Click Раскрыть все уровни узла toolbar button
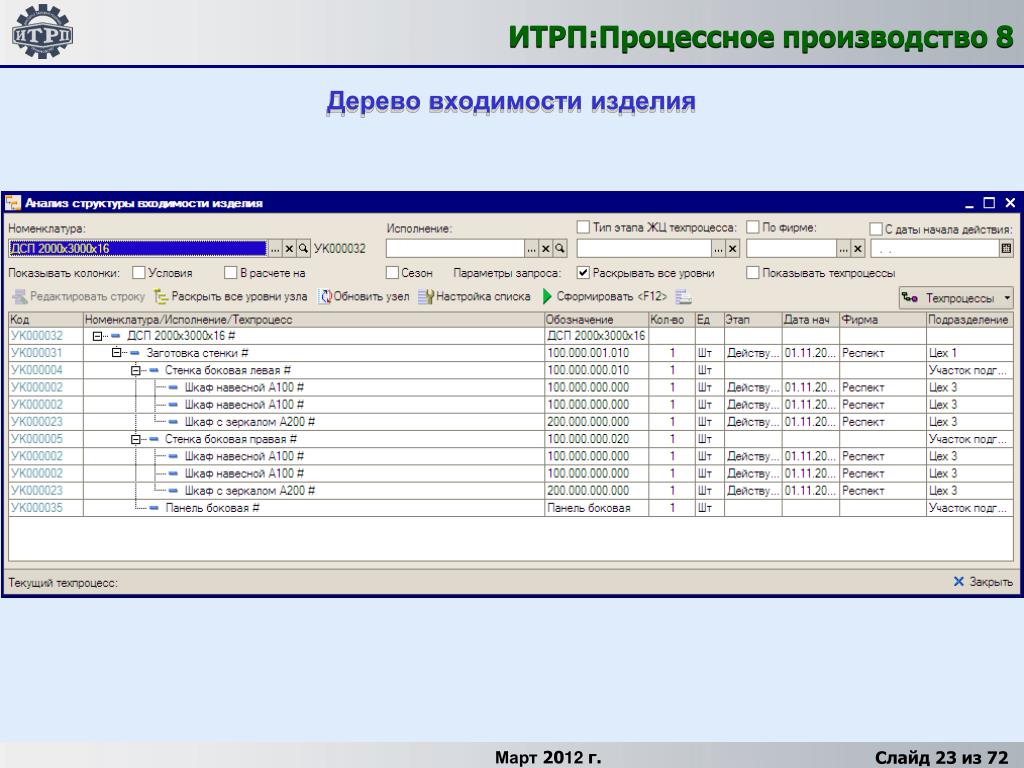This screenshot has width=1024, height=768. [231, 296]
